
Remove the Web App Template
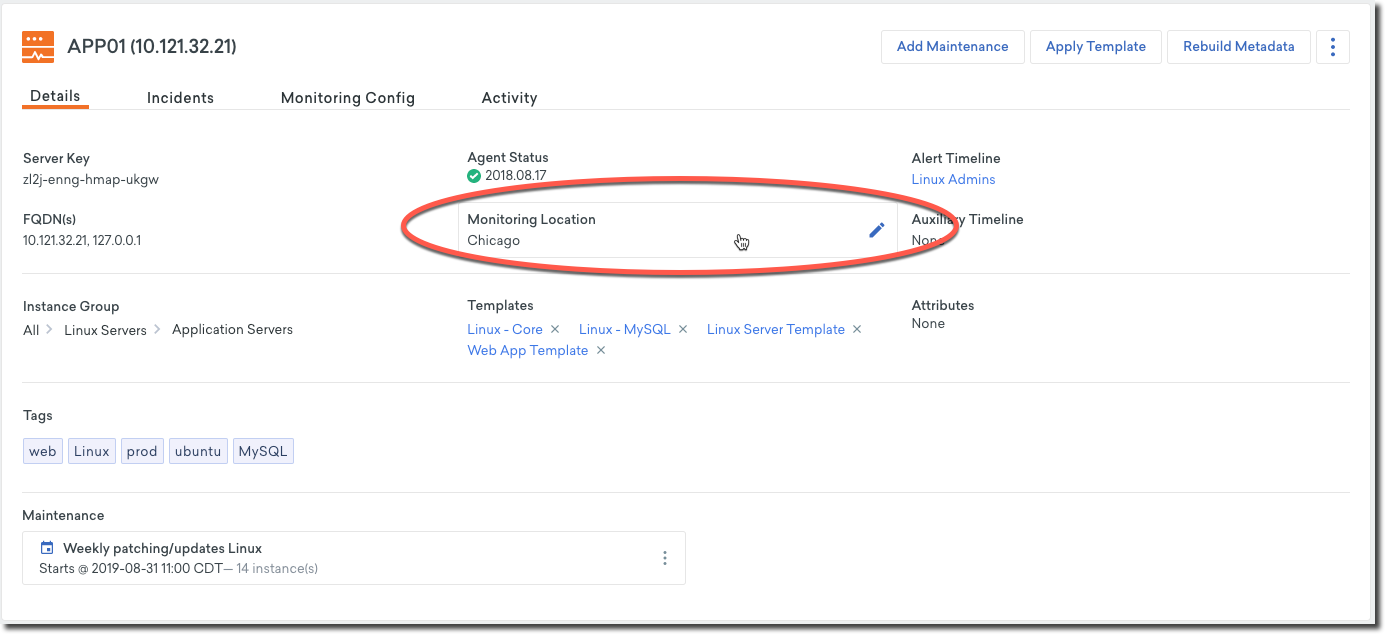click(601, 350)
